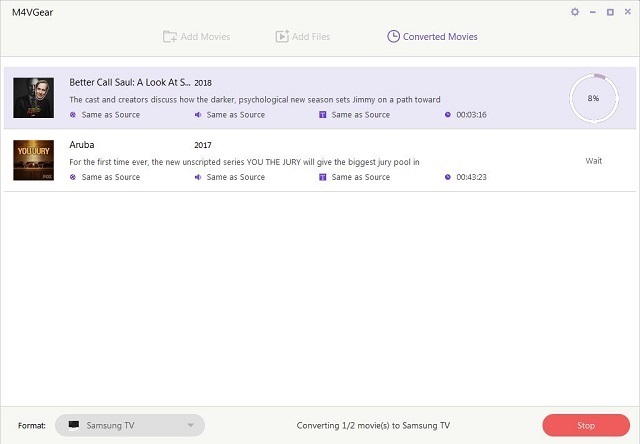
Task: Click the audio 'Same as Source' for Better Call Saul
Action: (x=236, y=115)
